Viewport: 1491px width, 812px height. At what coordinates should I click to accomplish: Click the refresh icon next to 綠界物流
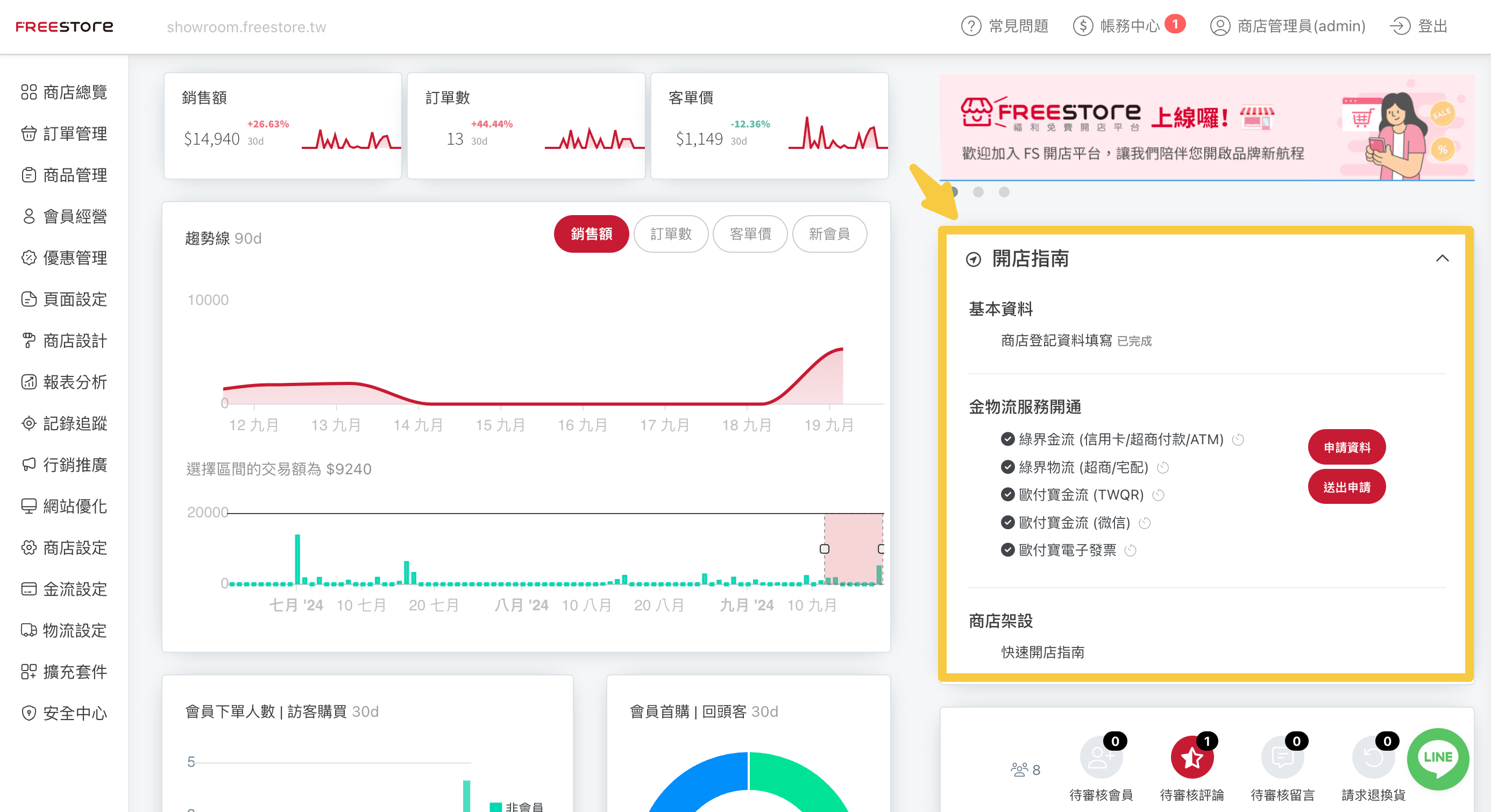pos(1163,467)
